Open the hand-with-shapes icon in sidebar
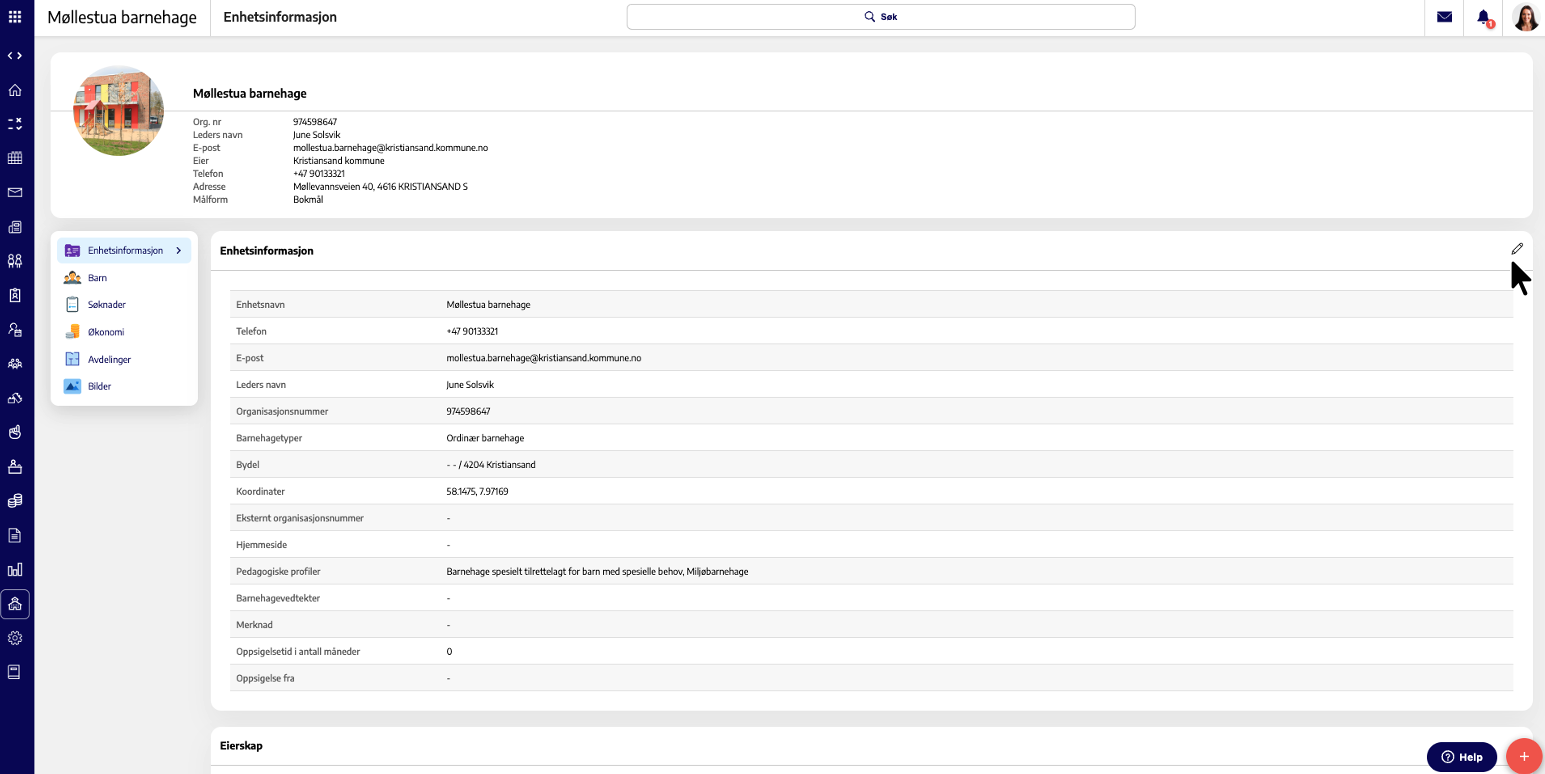 point(15,398)
